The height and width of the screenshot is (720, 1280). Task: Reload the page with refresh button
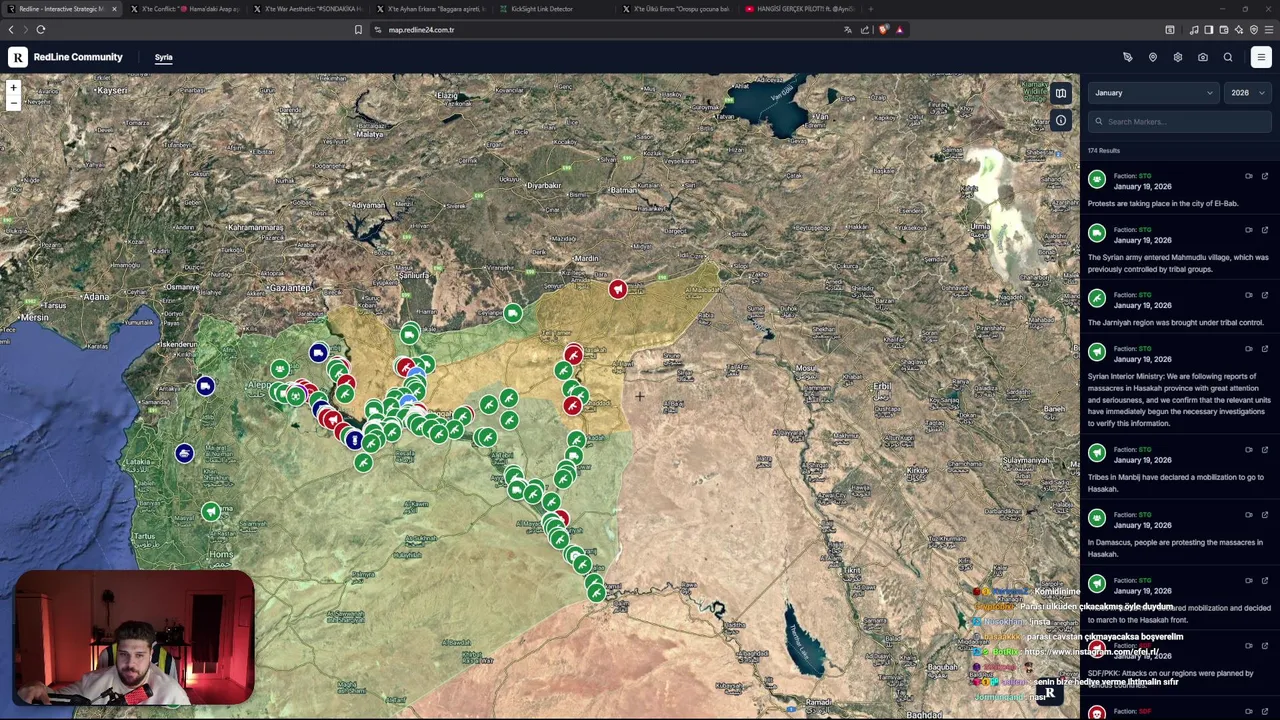point(41,30)
